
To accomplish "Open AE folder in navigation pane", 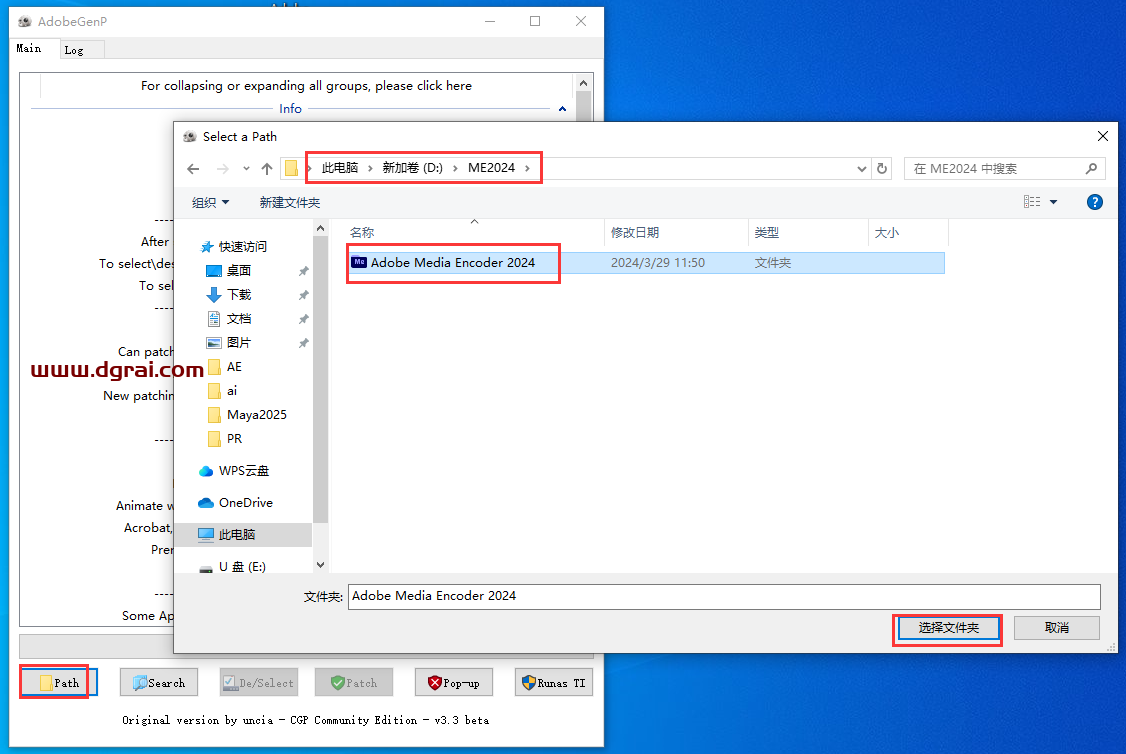I will [234, 367].
